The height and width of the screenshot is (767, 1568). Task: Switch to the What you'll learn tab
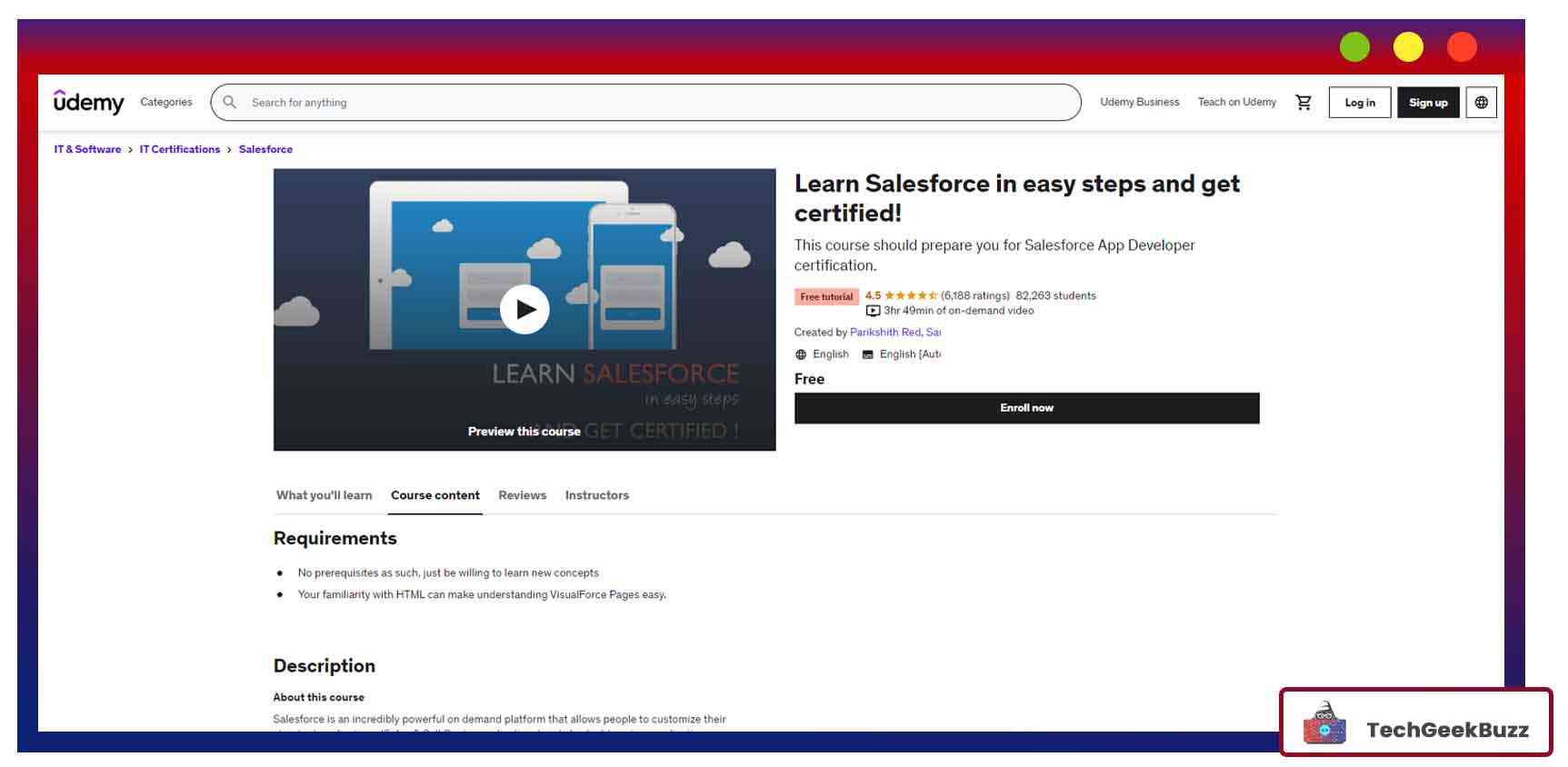(x=324, y=495)
